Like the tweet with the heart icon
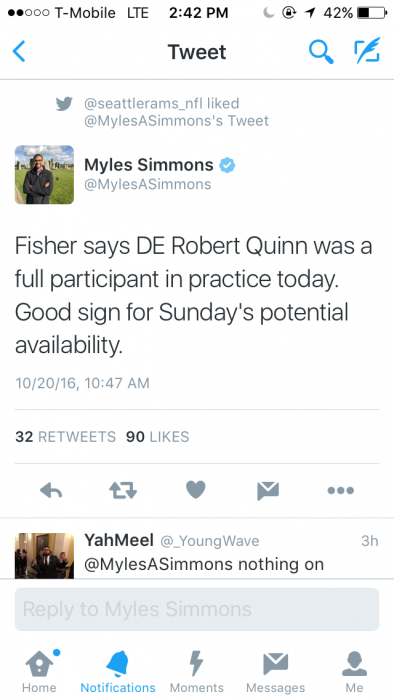This screenshot has width=394, height=700. pyautogui.click(x=195, y=490)
